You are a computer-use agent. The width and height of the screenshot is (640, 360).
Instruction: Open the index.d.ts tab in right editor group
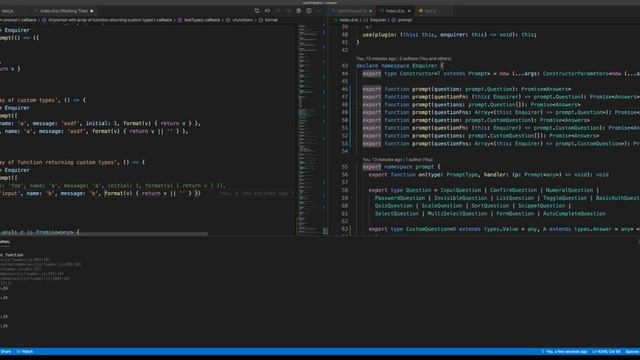point(395,11)
